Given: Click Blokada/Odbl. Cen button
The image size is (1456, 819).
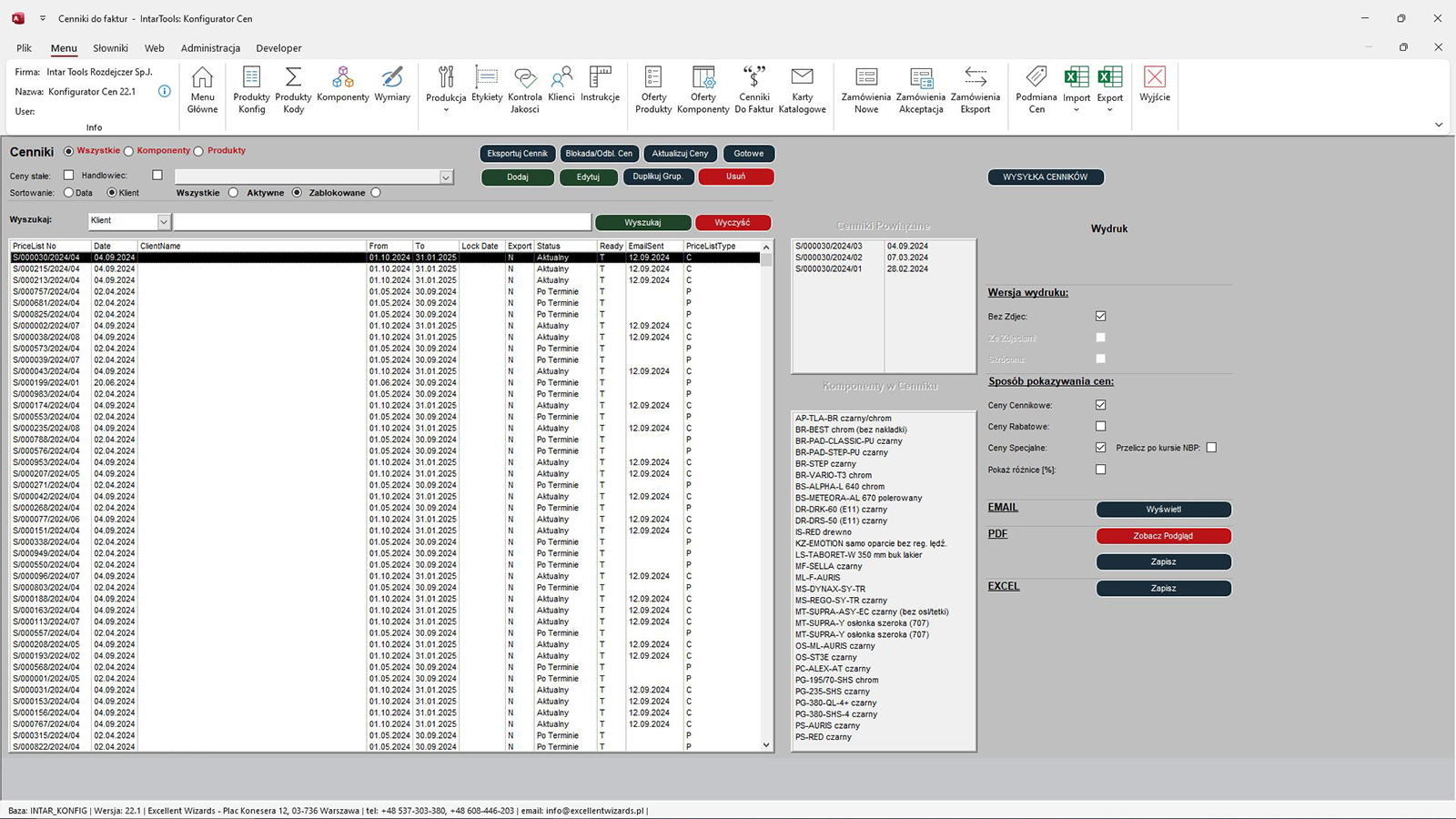Looking at the screenshot, I should coord(599,154).
